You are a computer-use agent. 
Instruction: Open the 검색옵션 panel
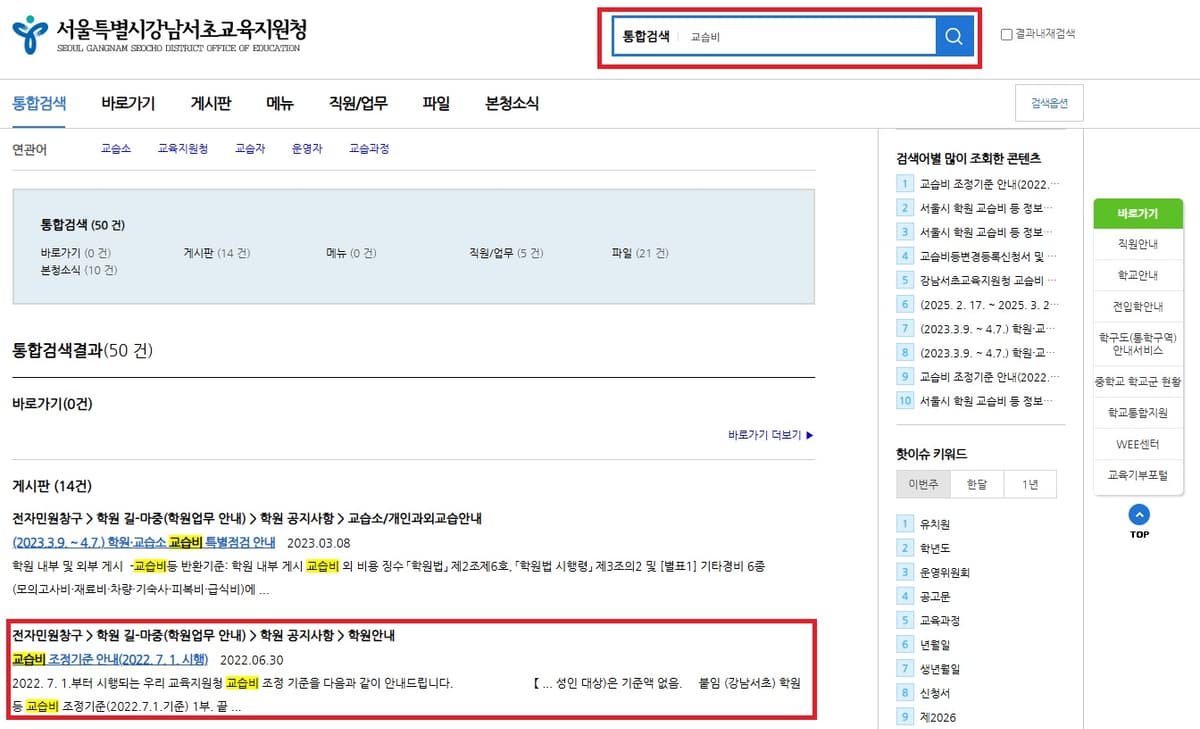pos(1049,103)
